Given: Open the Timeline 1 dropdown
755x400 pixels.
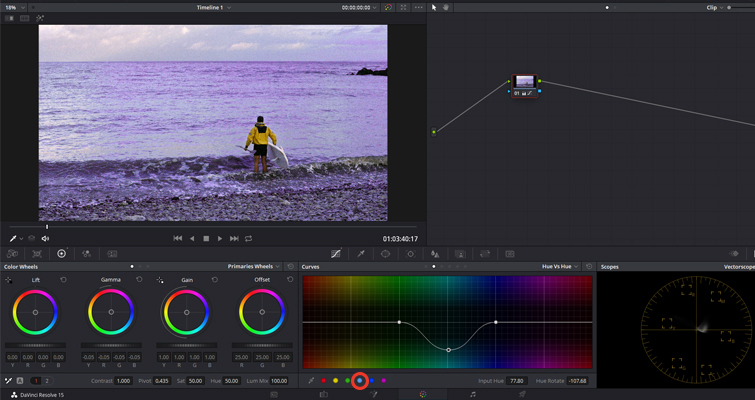Looking at the screenshot, I should point(214,8).
